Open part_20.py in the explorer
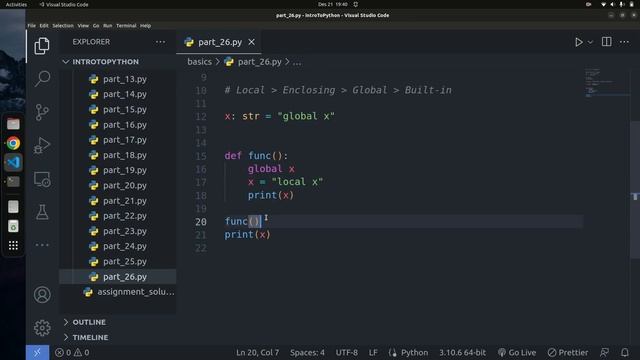 pos(125,186)
